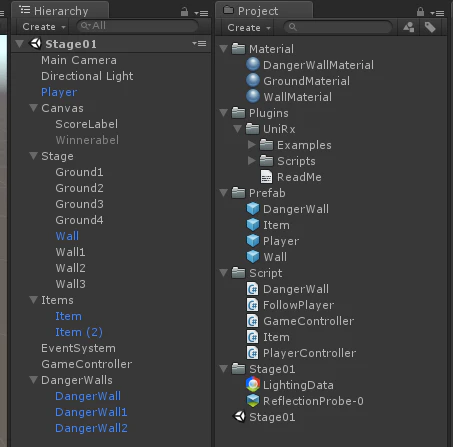
Task: Open the Stage01 scene context menu
Action: (x=199, y=44)
